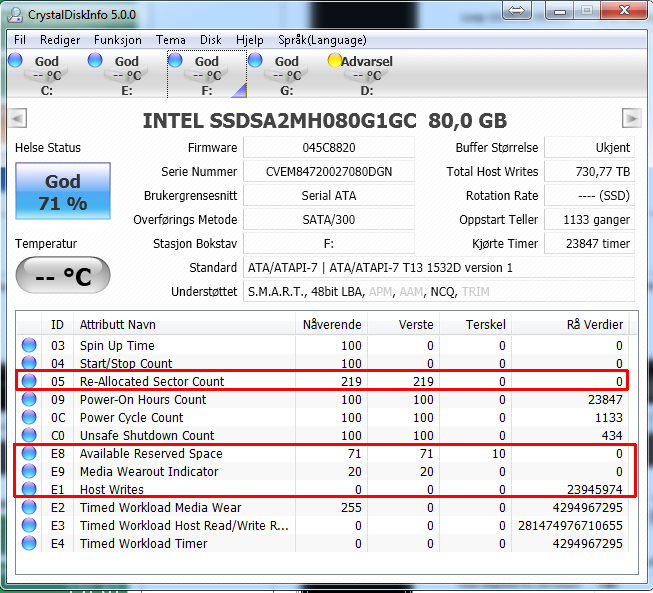
Task: Open the Tema menu
Action: pyautogui.click(x=171, y=40)
